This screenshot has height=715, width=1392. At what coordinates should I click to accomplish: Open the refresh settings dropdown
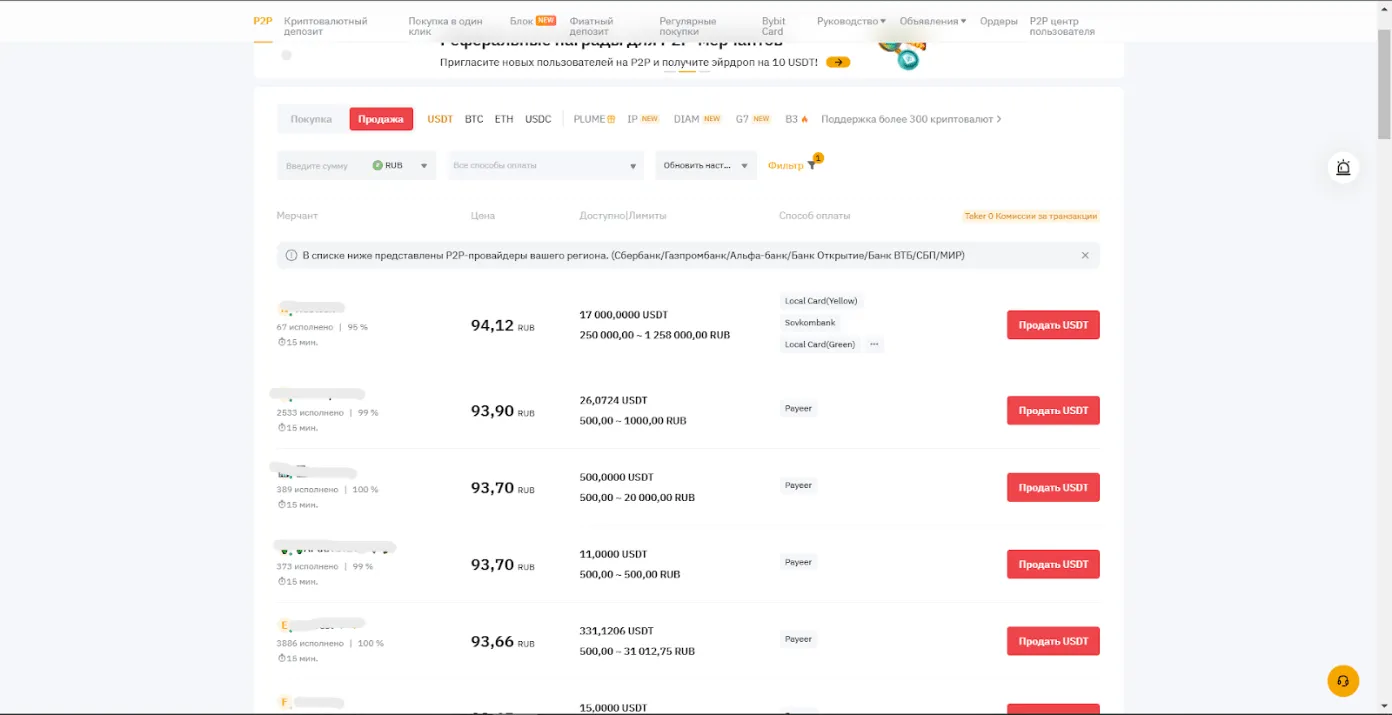click(x=705, y=166)
